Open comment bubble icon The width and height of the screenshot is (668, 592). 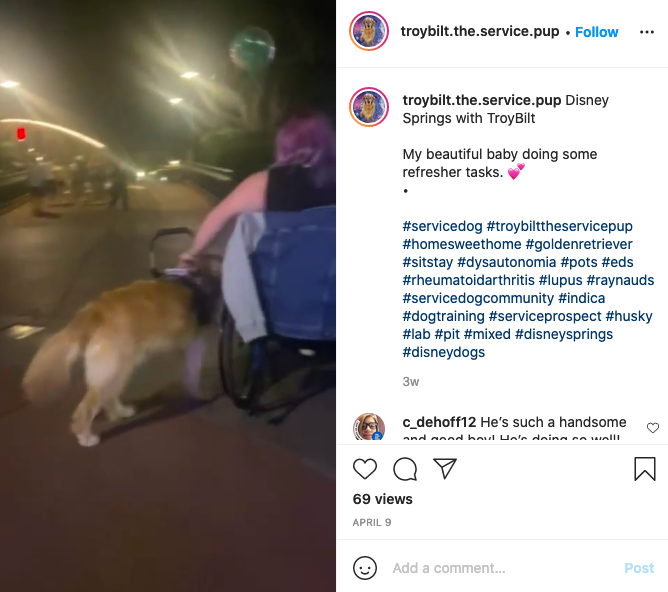pyautogui.click(x=405, y=469)
